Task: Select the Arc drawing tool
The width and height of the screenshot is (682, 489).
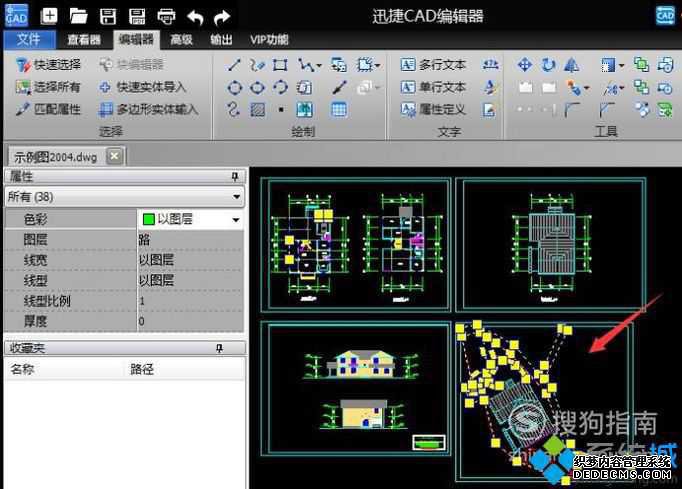Action: 280,88
